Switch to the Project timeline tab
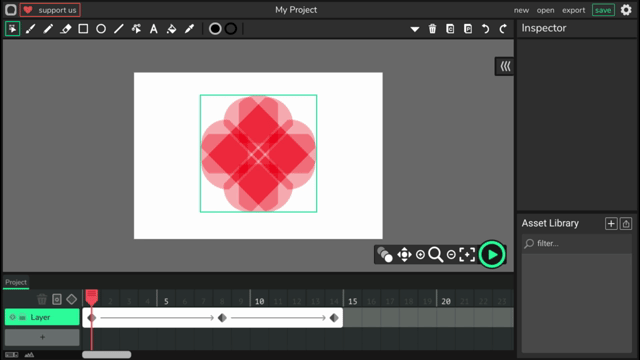 coord(16,282)
